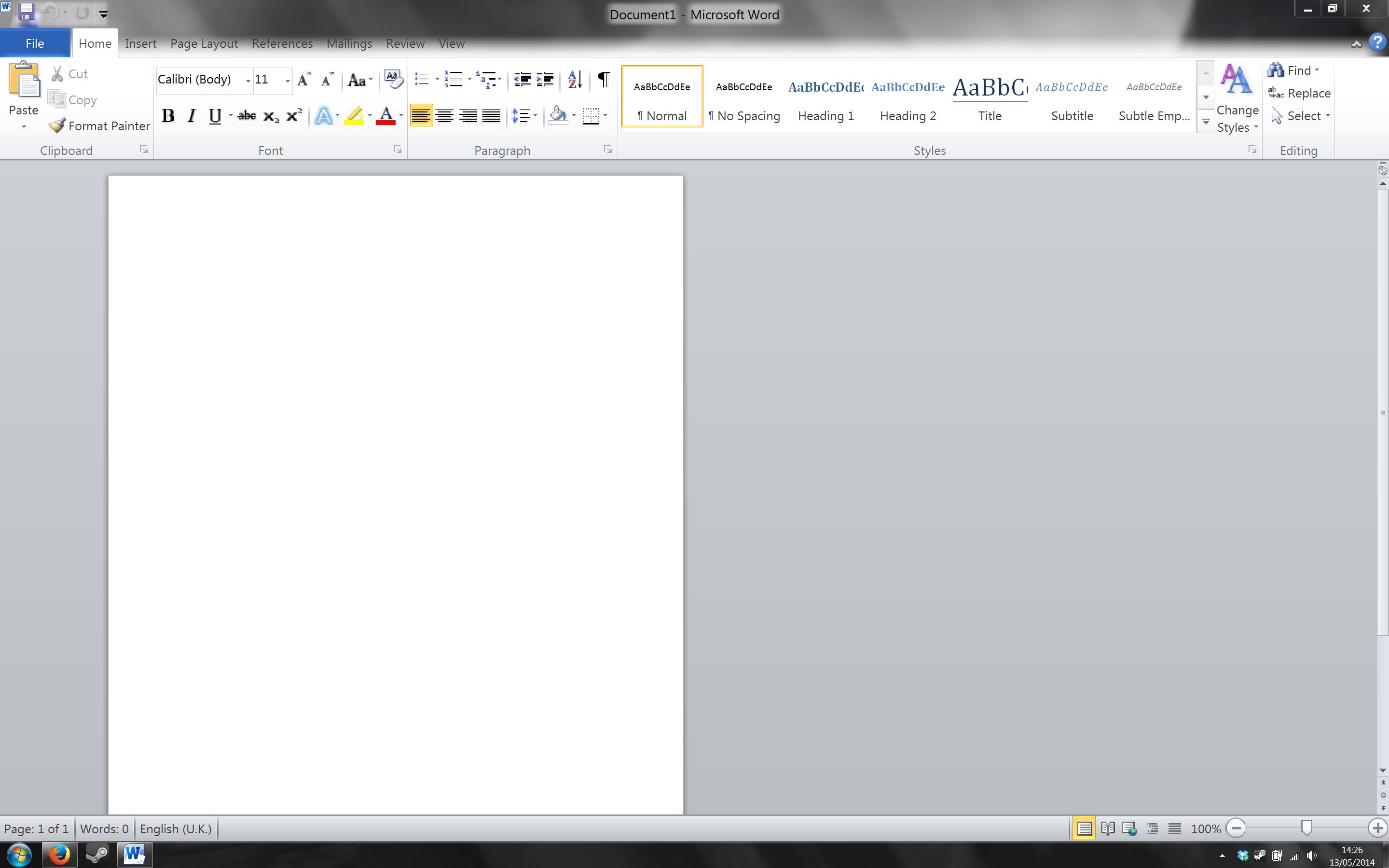Open the Mailings tab
The height and width of the screenshot is (868, 1389).
pos(349,43)
